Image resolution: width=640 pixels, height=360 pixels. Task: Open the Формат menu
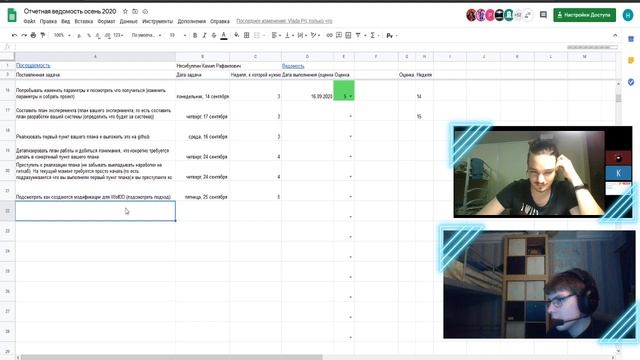106,21
